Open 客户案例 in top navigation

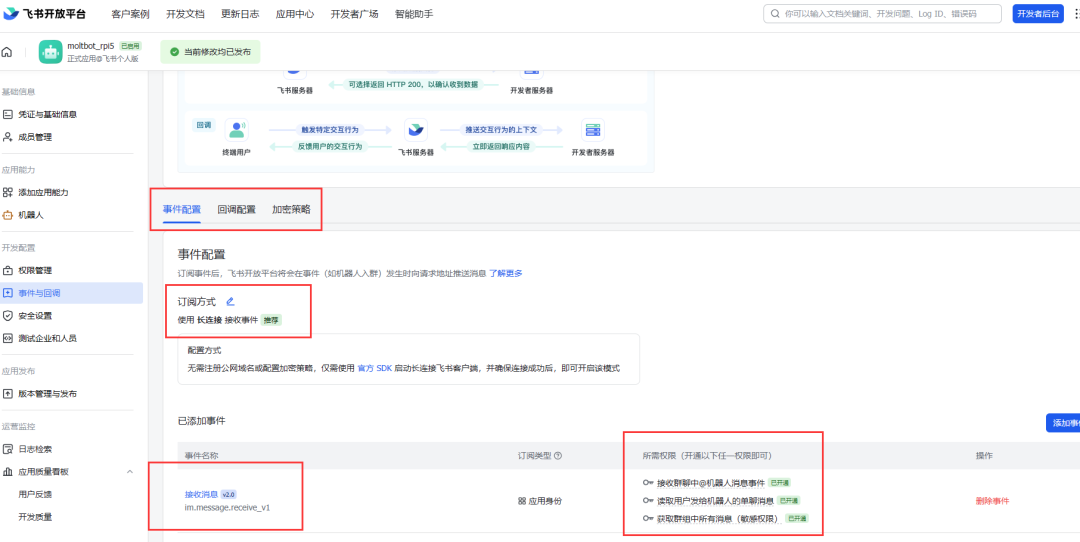[130, 14]
